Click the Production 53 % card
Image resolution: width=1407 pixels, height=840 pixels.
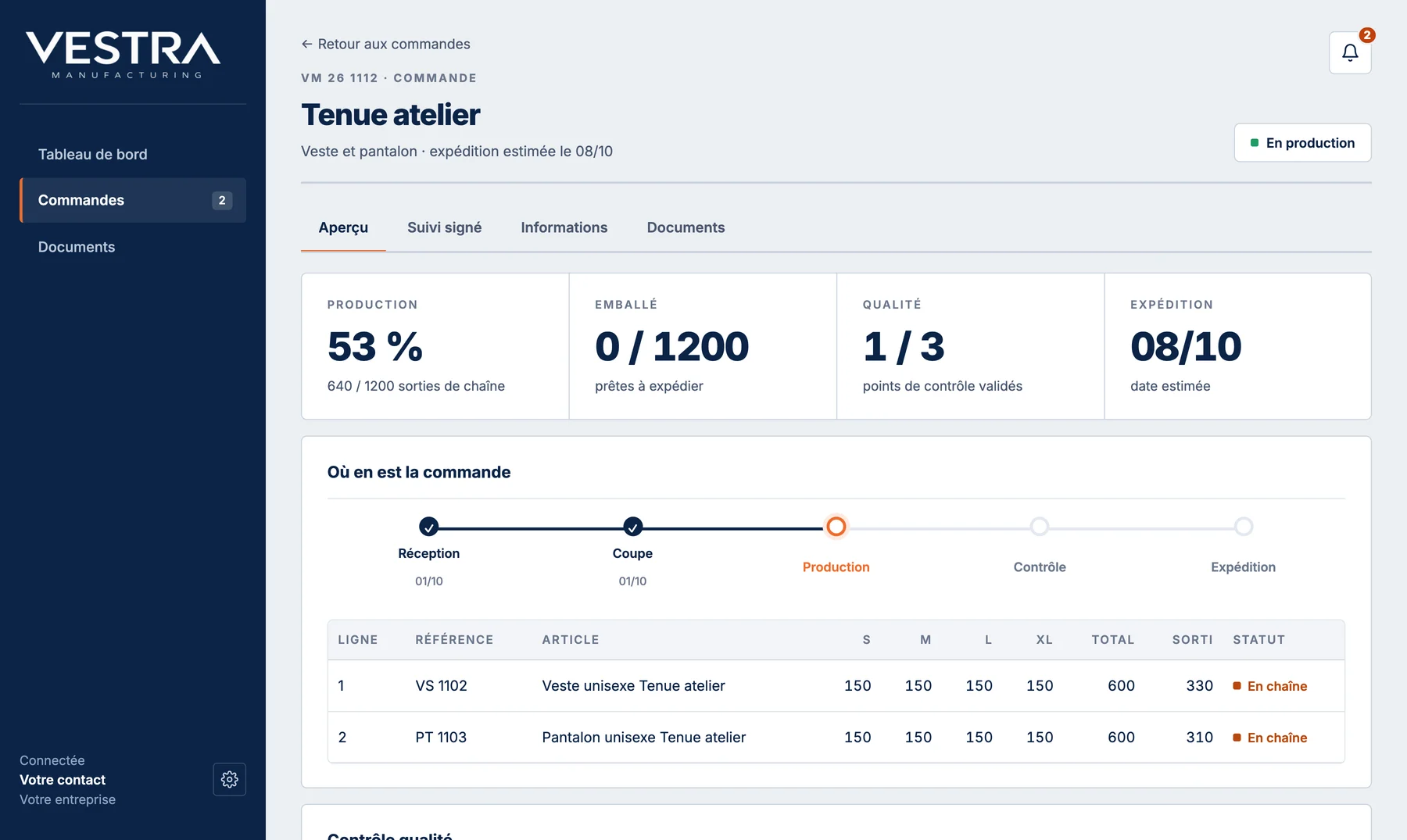(435, 346)
